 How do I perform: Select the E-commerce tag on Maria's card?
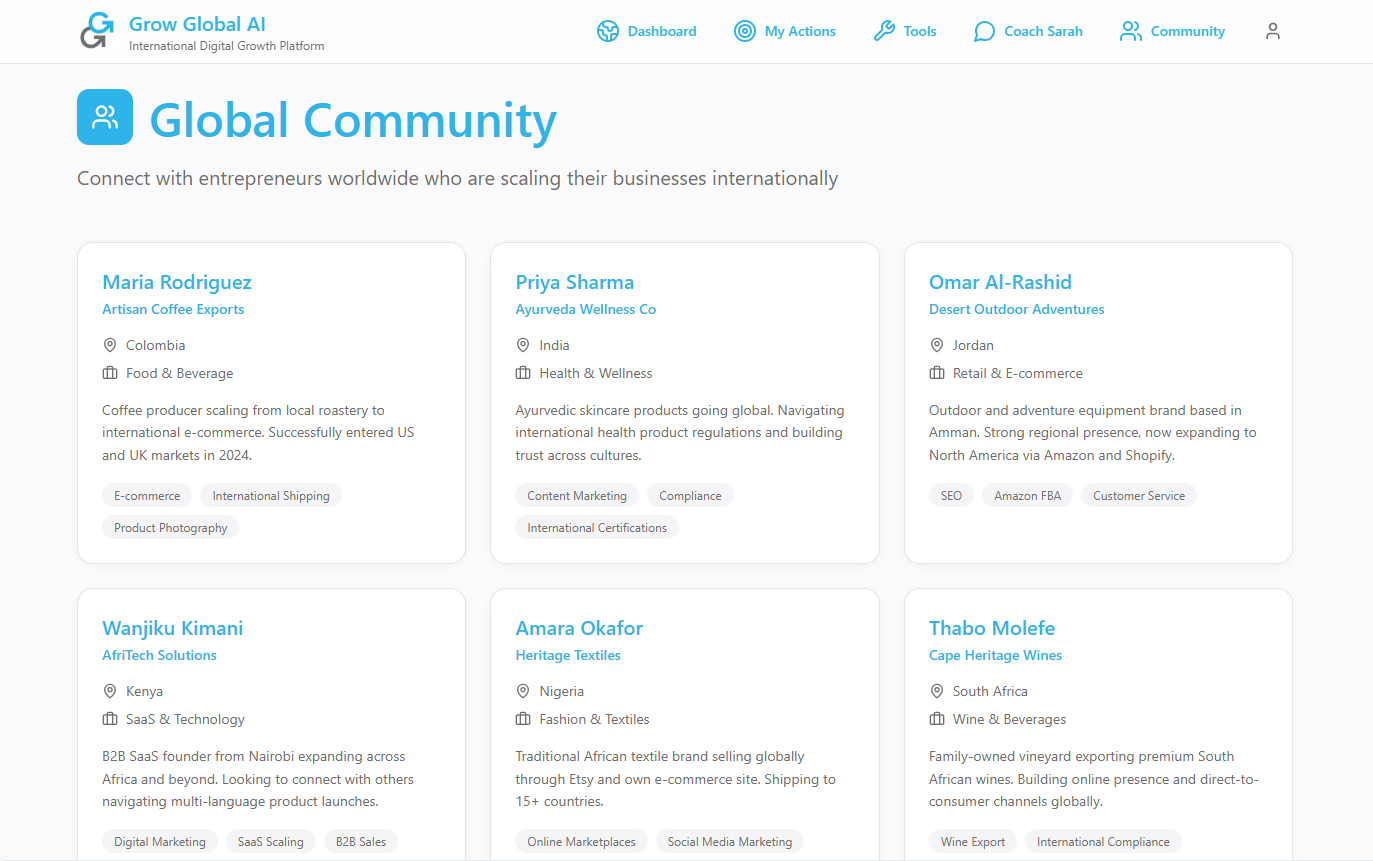(x=147, y=495)
